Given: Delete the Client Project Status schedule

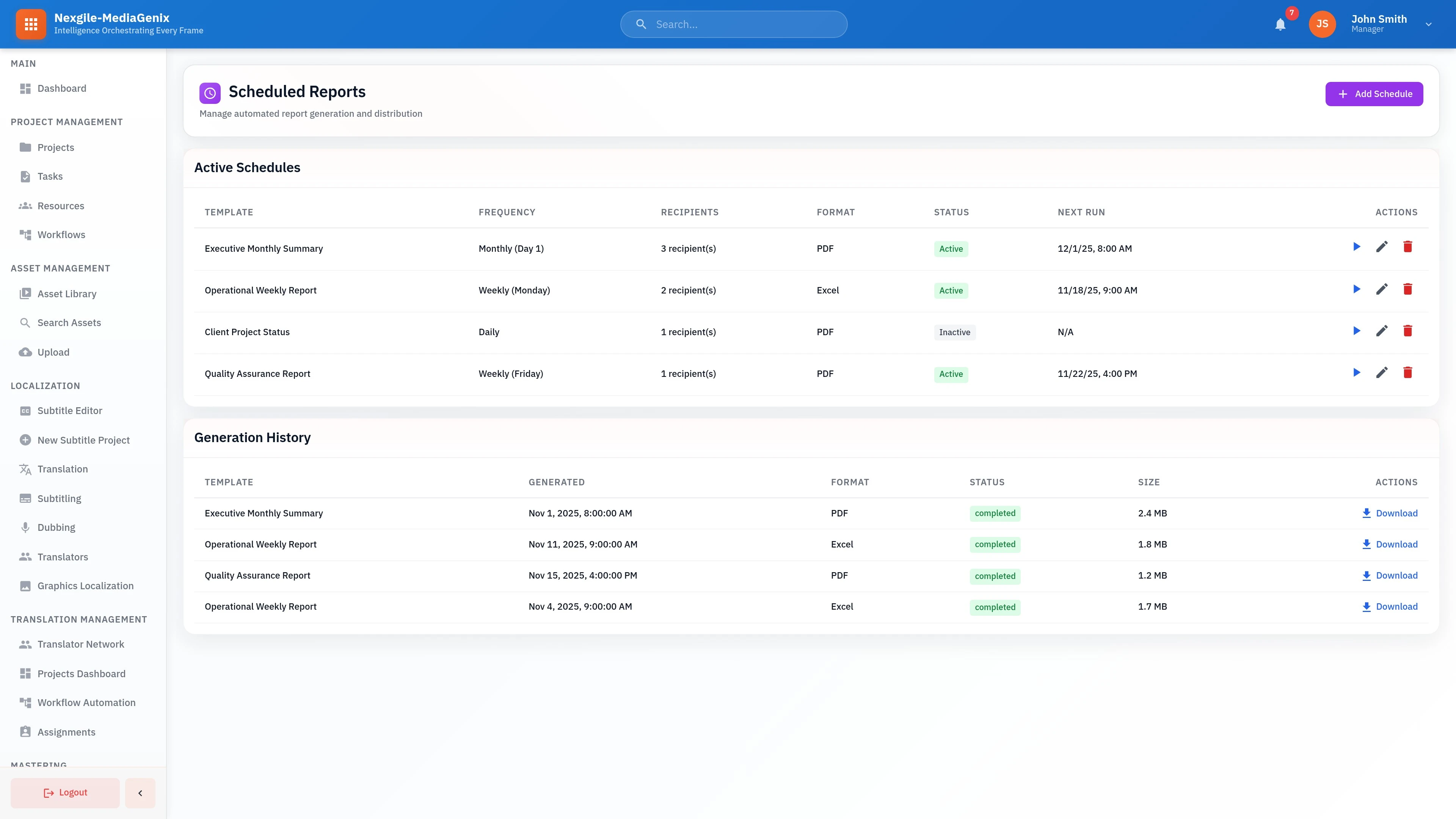Looking at the screenshot, I should click(x=1408, y=331).
